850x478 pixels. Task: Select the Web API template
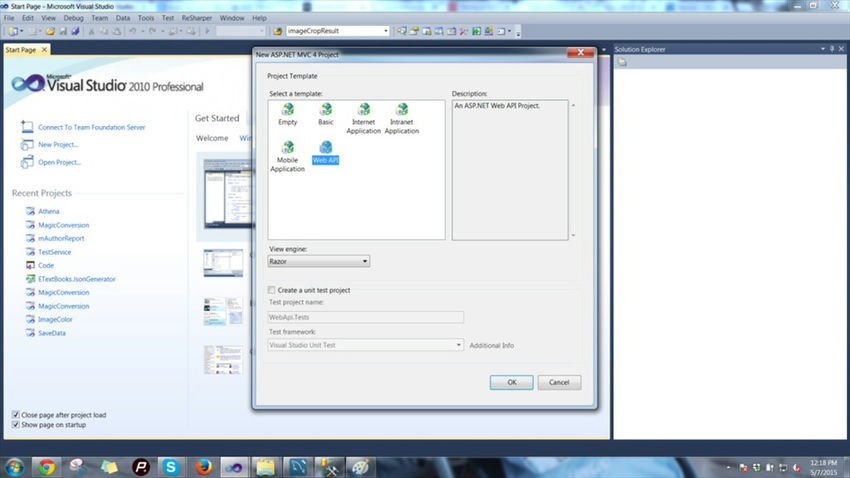325,152
